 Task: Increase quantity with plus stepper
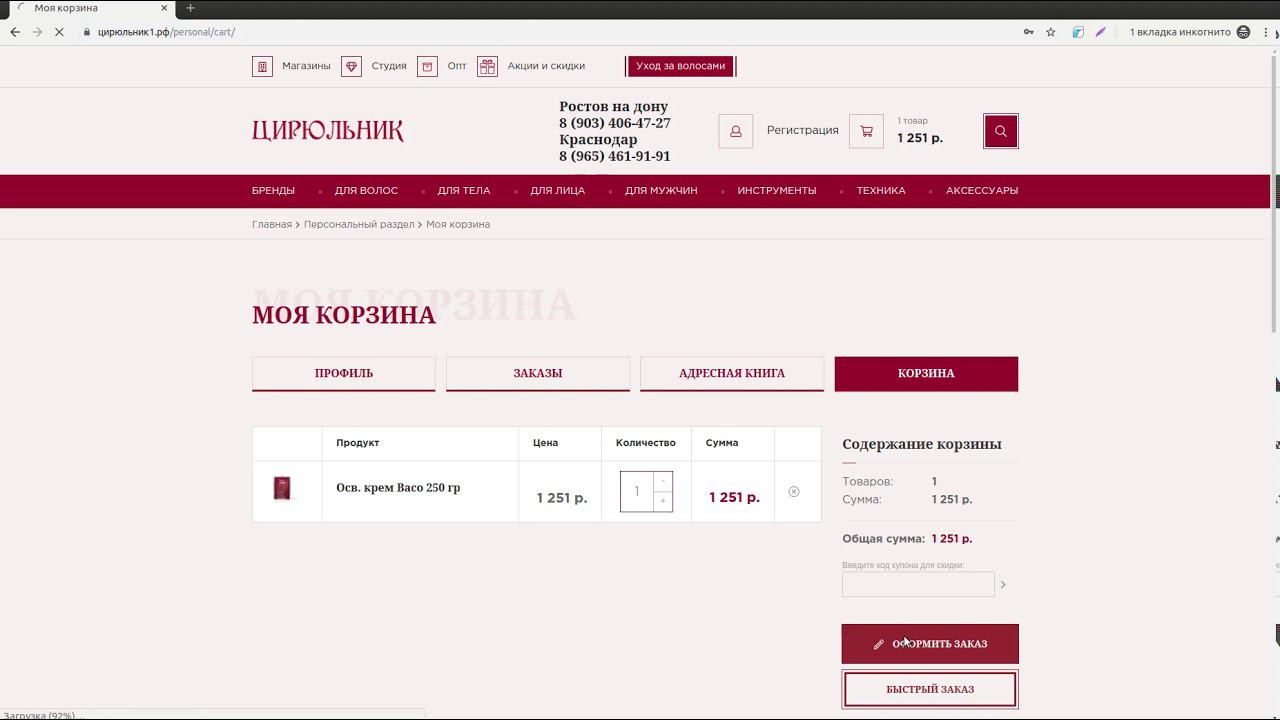(662, 501)
